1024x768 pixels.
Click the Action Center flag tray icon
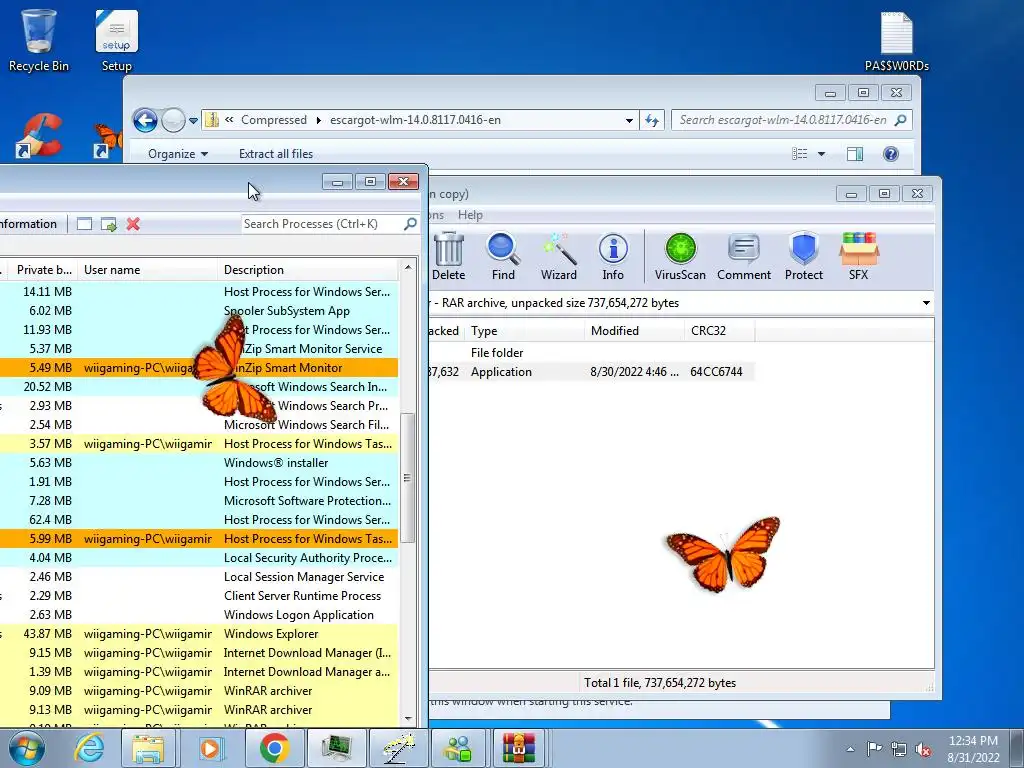(874, 749)
